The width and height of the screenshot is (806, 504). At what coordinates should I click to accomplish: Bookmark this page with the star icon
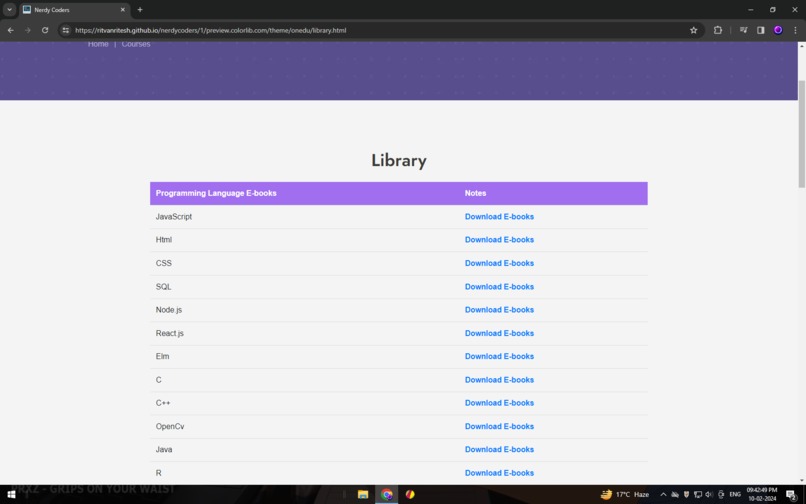click(693, 30)
